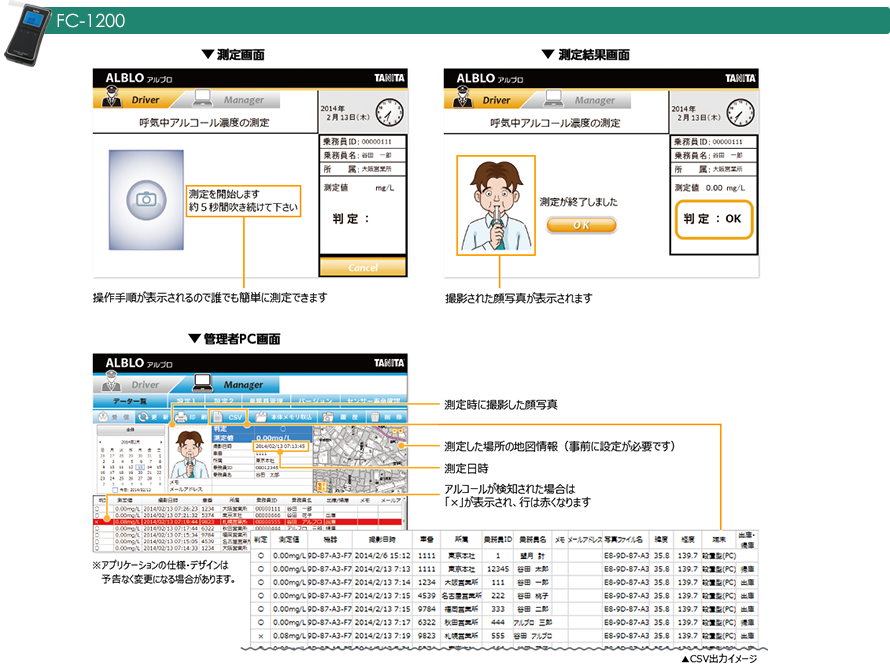The width and height of the screenshot is (890, 671).
Task: Select the Manager tab in the result screen
Action: (583, 100)
